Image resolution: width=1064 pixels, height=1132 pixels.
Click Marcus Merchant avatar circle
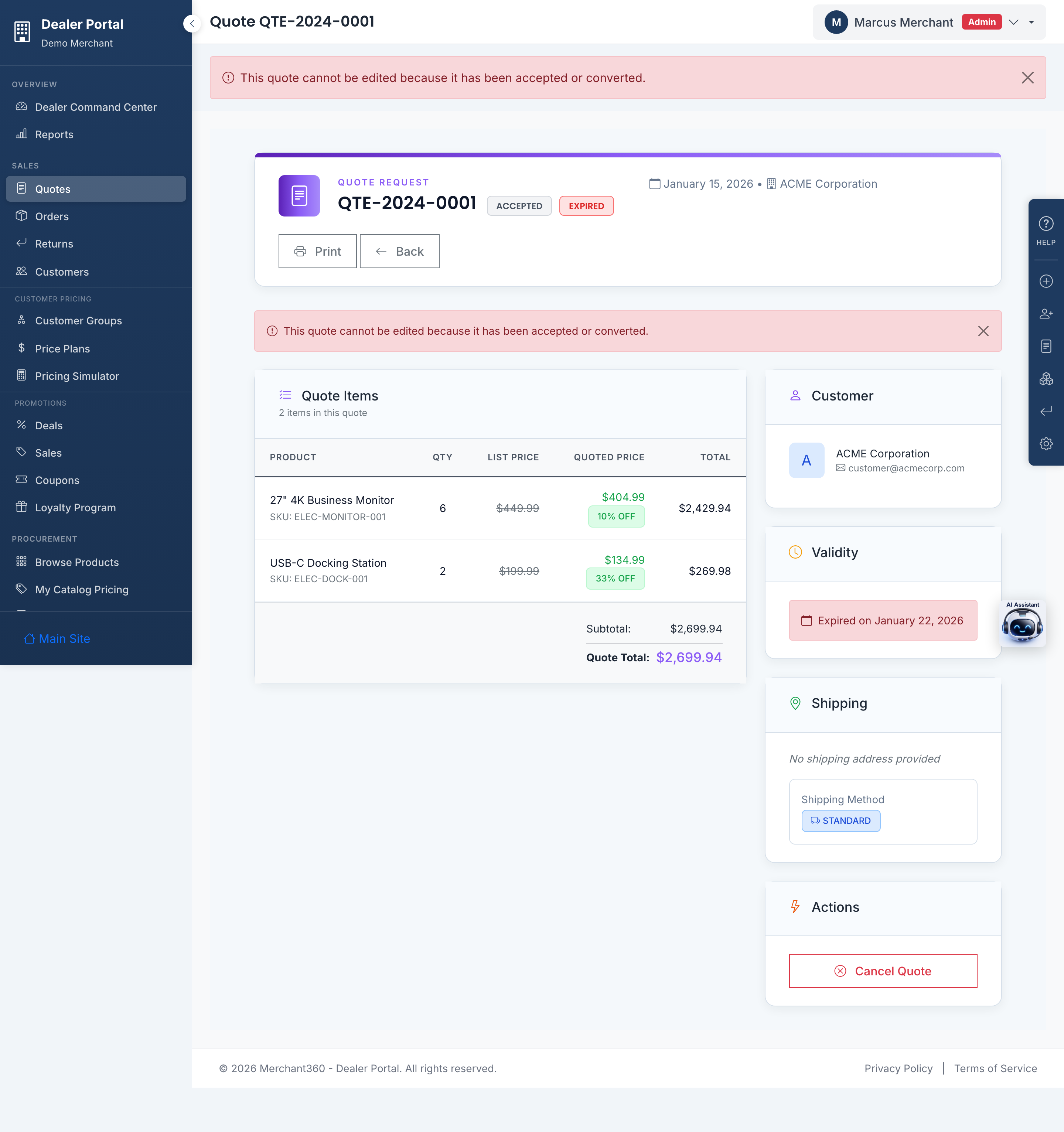(x=836, y=22)
